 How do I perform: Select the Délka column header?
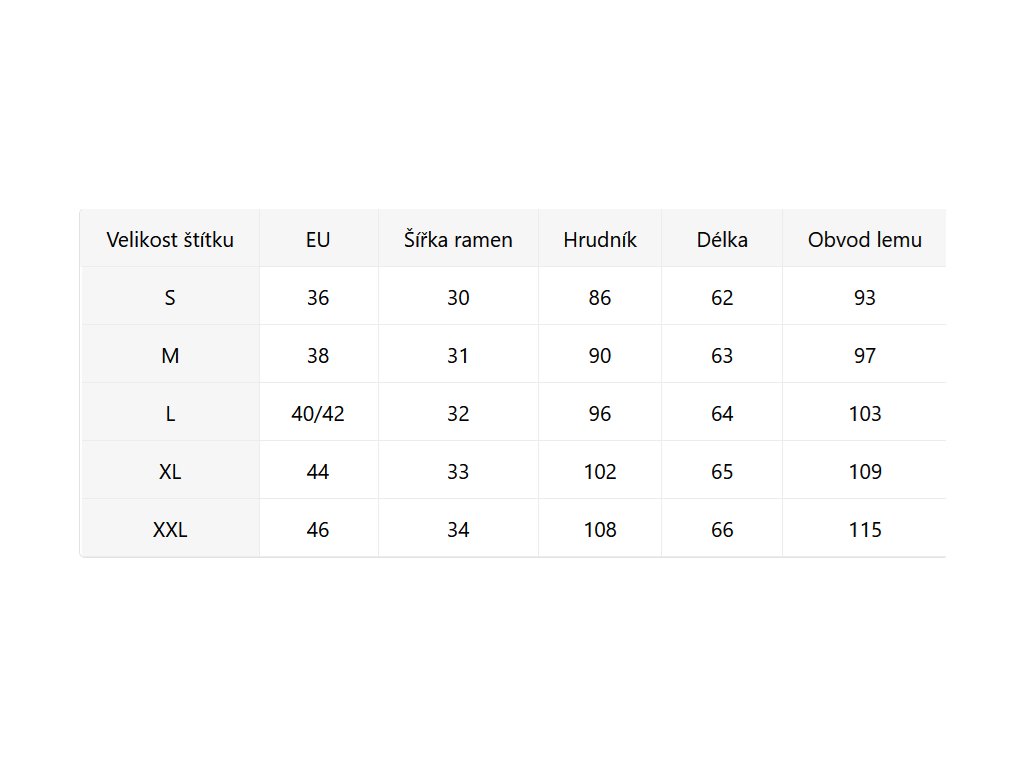point(722,240)
